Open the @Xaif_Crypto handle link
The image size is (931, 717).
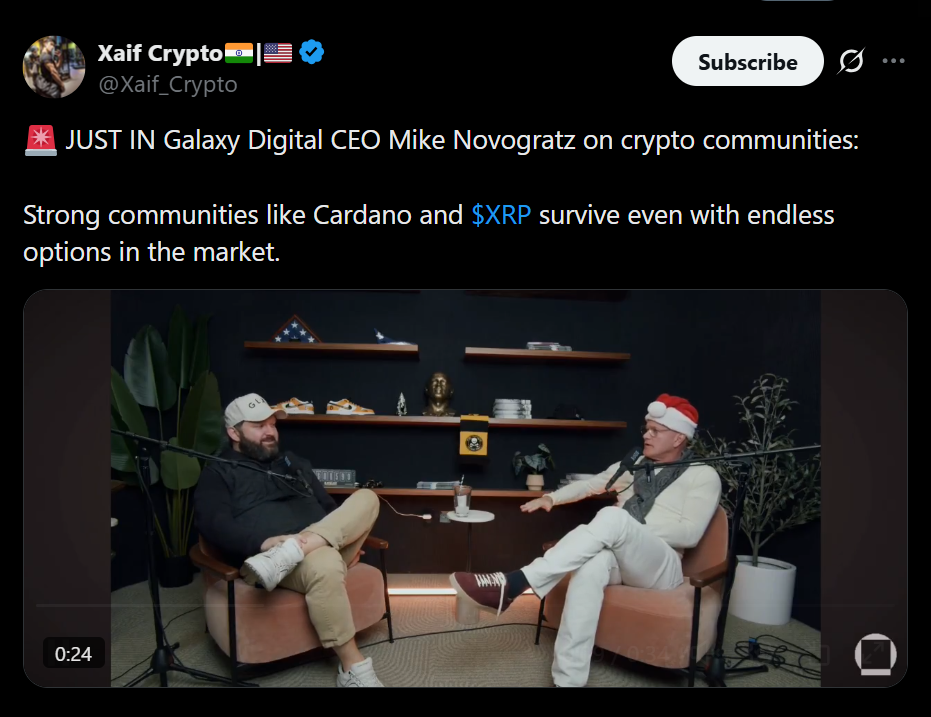pyautogui.click(x=168, y=85)
